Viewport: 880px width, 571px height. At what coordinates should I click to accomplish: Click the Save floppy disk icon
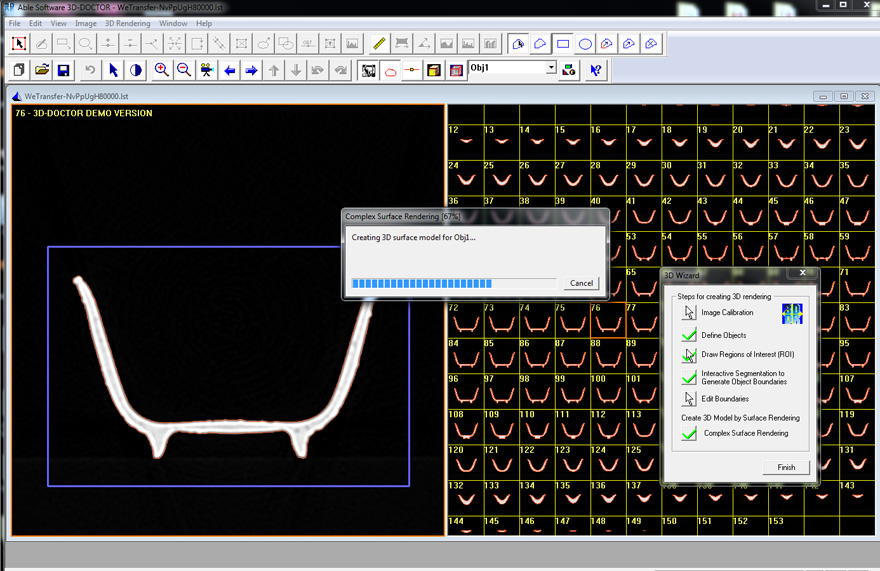coord(64,70)
